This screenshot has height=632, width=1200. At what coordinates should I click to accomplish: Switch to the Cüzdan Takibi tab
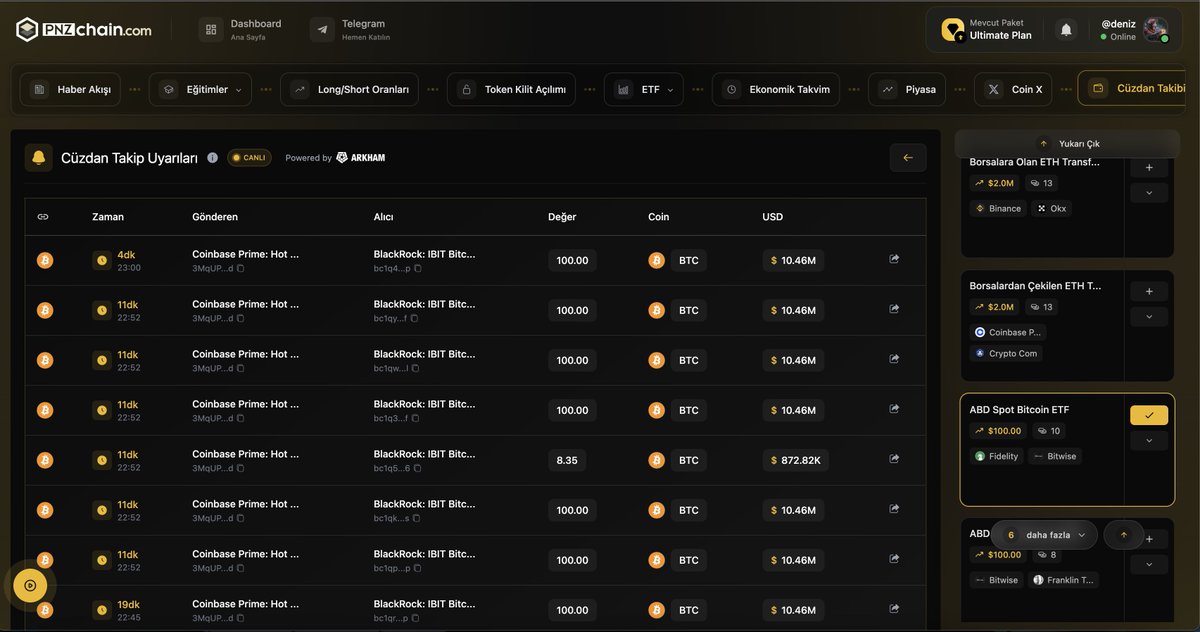pos(1137,88)
